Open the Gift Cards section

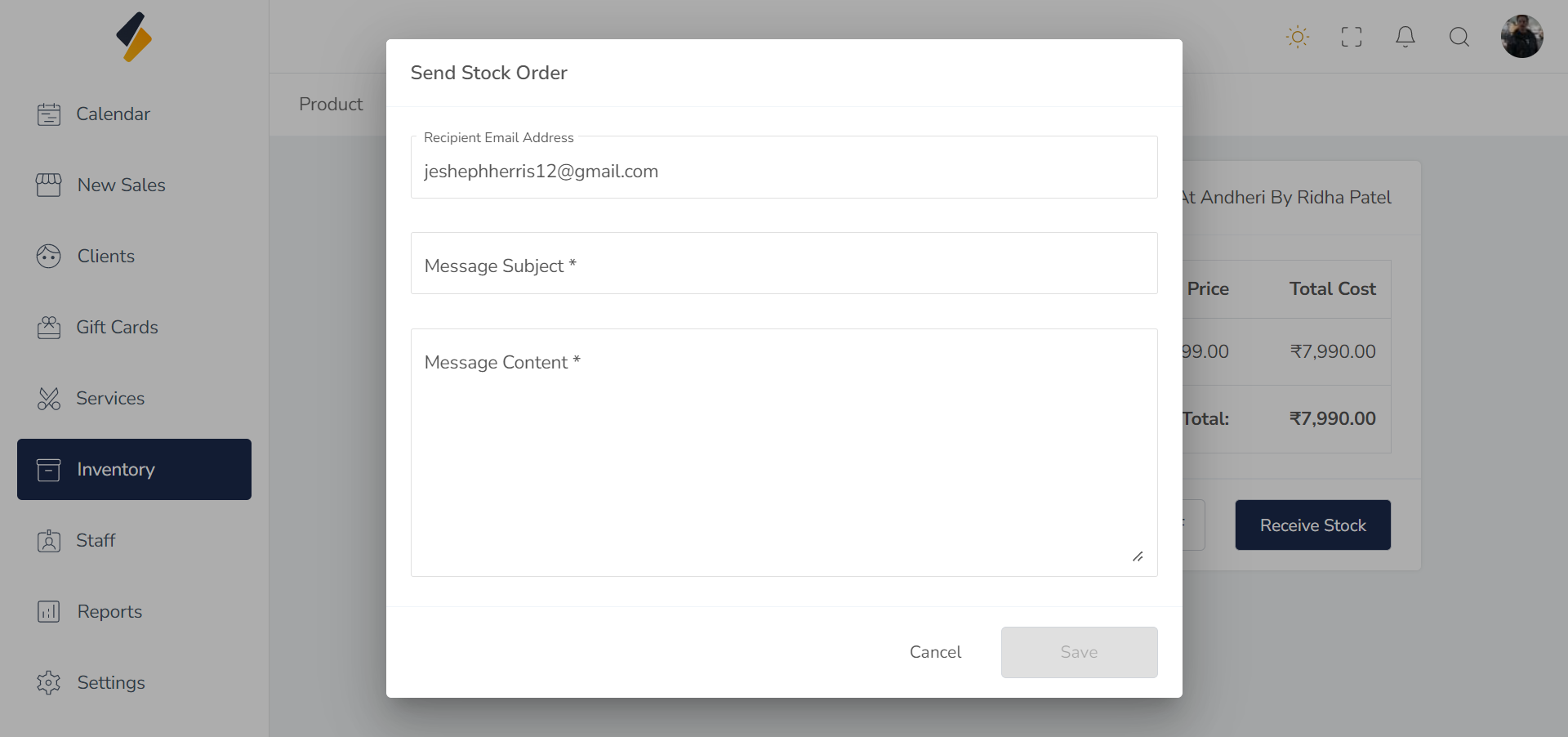pos(117,328)
